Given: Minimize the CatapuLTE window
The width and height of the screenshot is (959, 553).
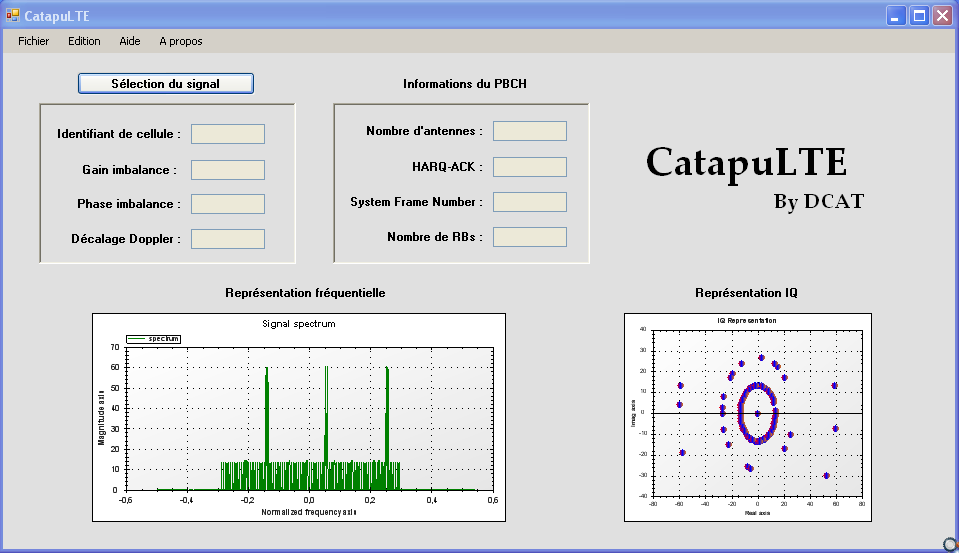Looking at the screenshot, I should point(896,16).
